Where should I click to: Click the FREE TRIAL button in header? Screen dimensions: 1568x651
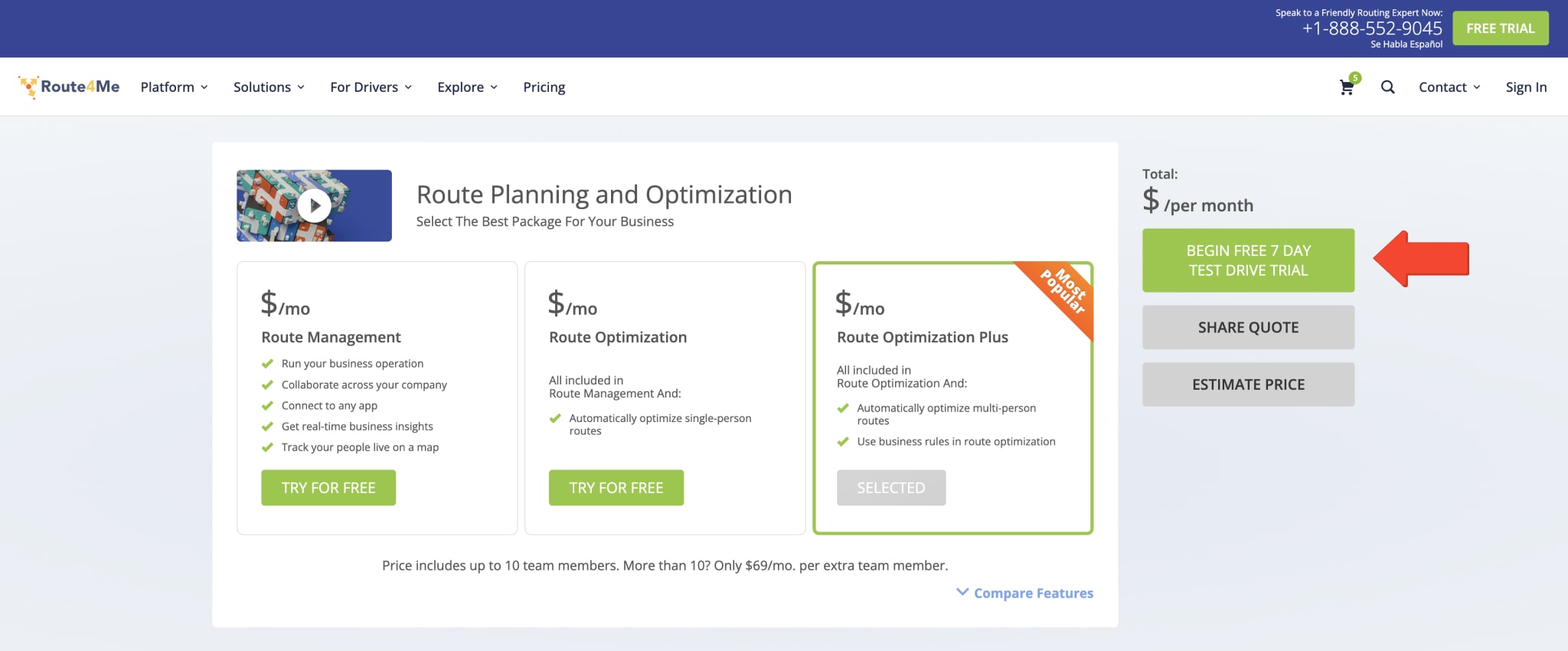[x=1501, y=28]
